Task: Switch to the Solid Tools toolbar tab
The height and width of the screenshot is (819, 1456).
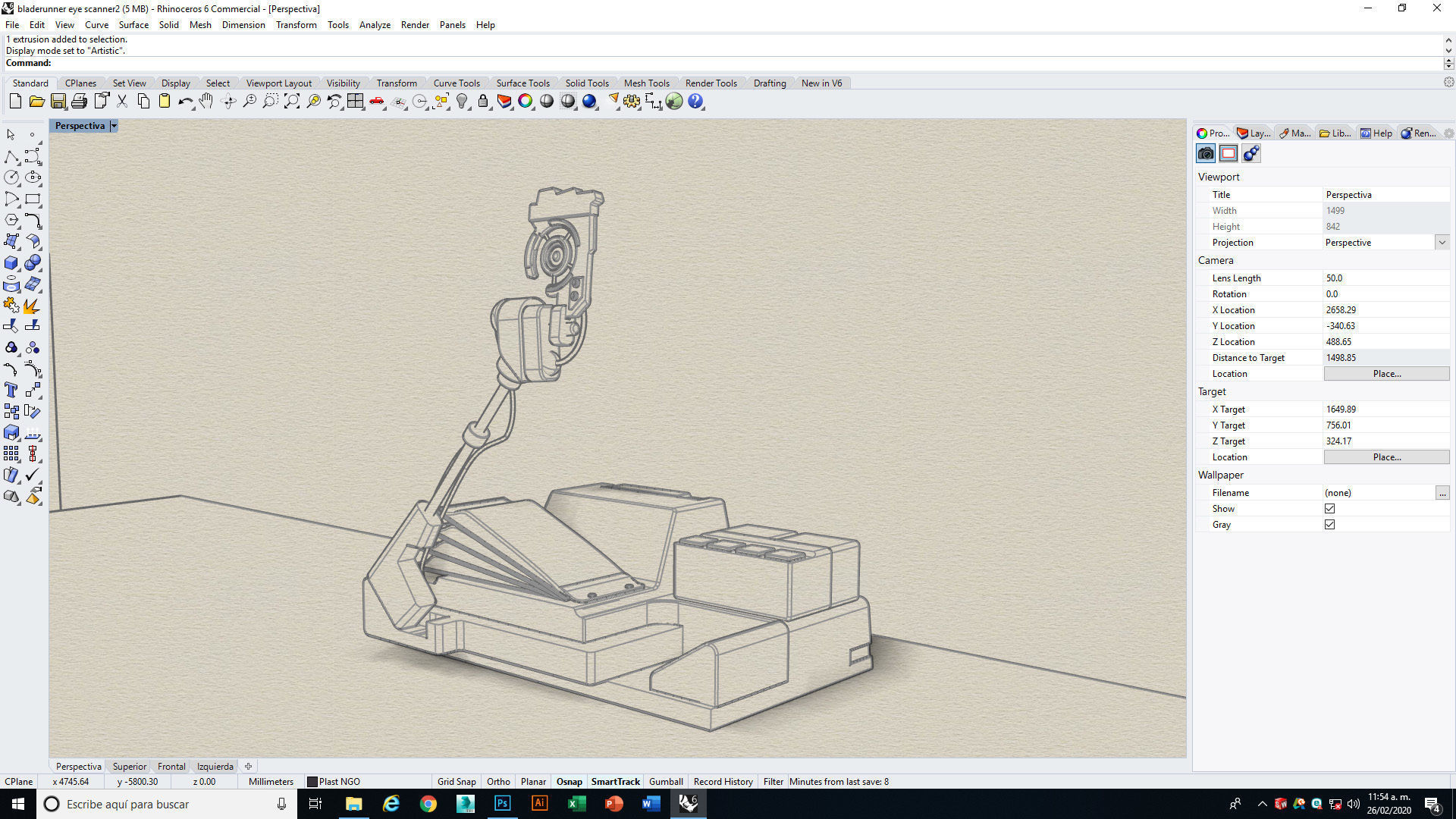Action: (586, 83)
